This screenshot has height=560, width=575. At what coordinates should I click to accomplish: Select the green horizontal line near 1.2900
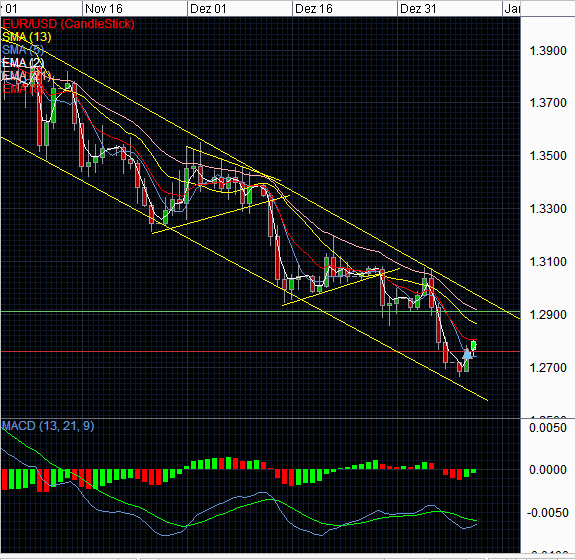click(x=260, y=312)
